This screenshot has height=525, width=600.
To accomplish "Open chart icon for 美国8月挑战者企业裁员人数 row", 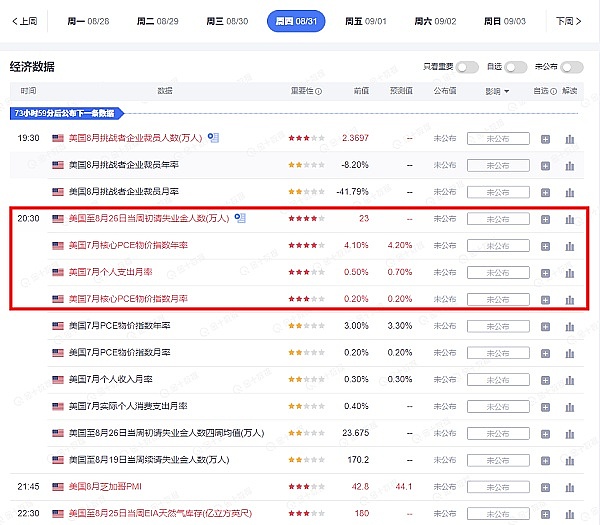I will [570, 138].
